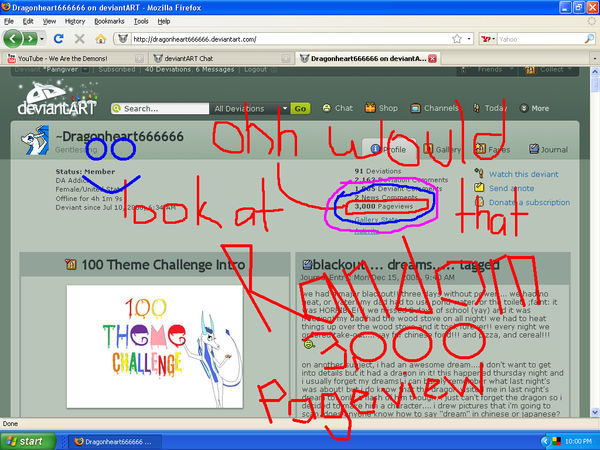Viewport: 600px width, 450px height.
Task: Switch to the deviantART Chat tab
Action: point(221,59)
